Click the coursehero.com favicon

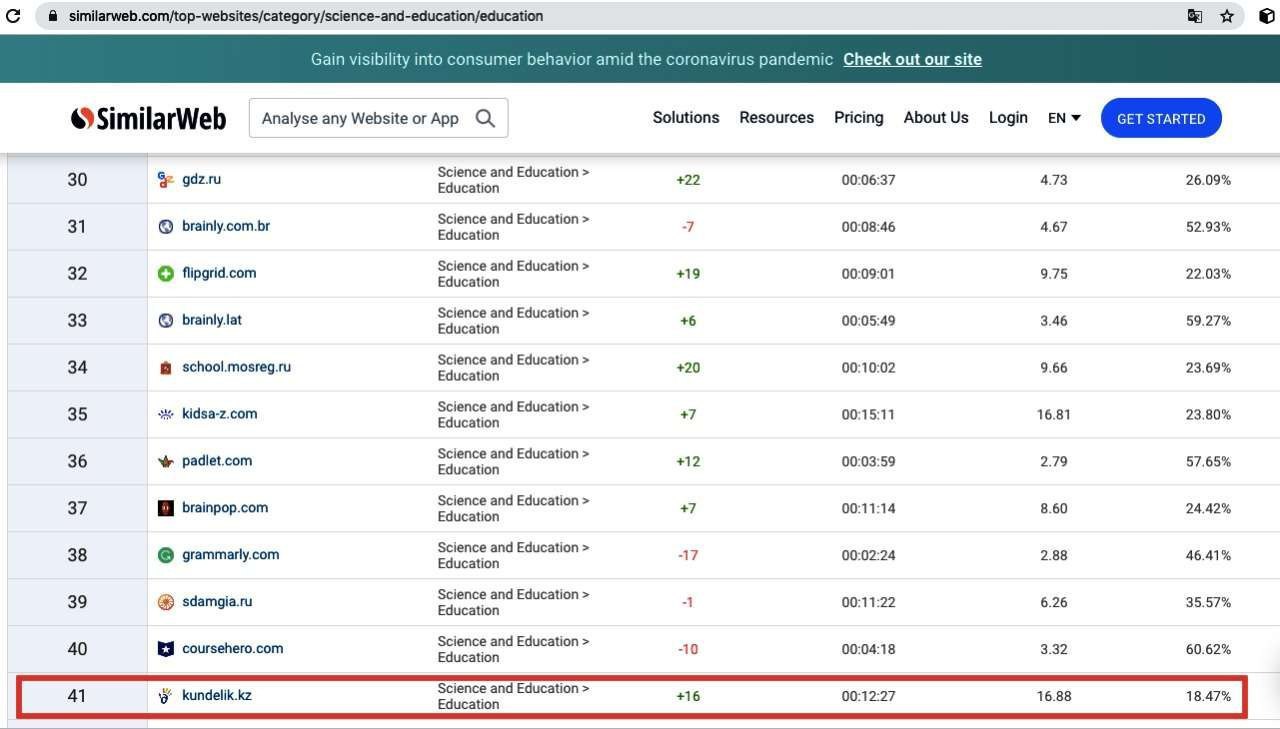tap(166, 649)
